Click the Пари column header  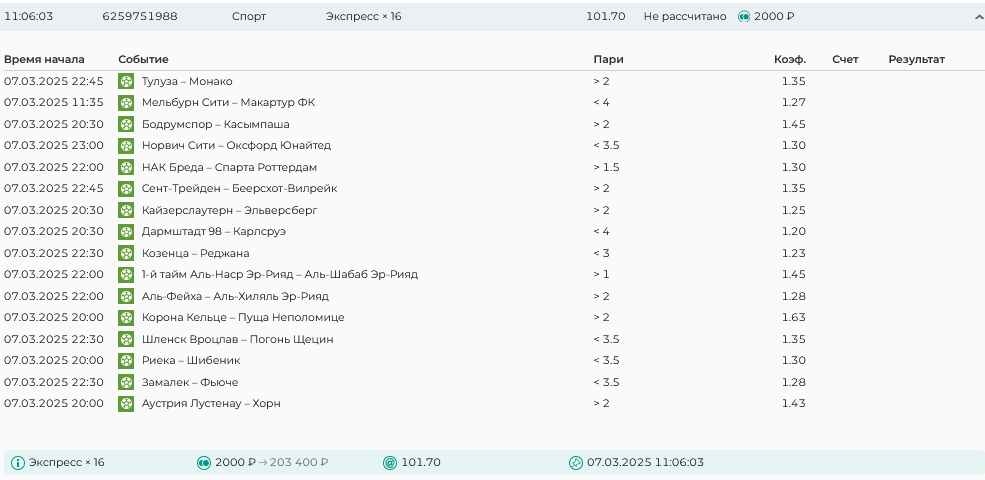(608, 60)
